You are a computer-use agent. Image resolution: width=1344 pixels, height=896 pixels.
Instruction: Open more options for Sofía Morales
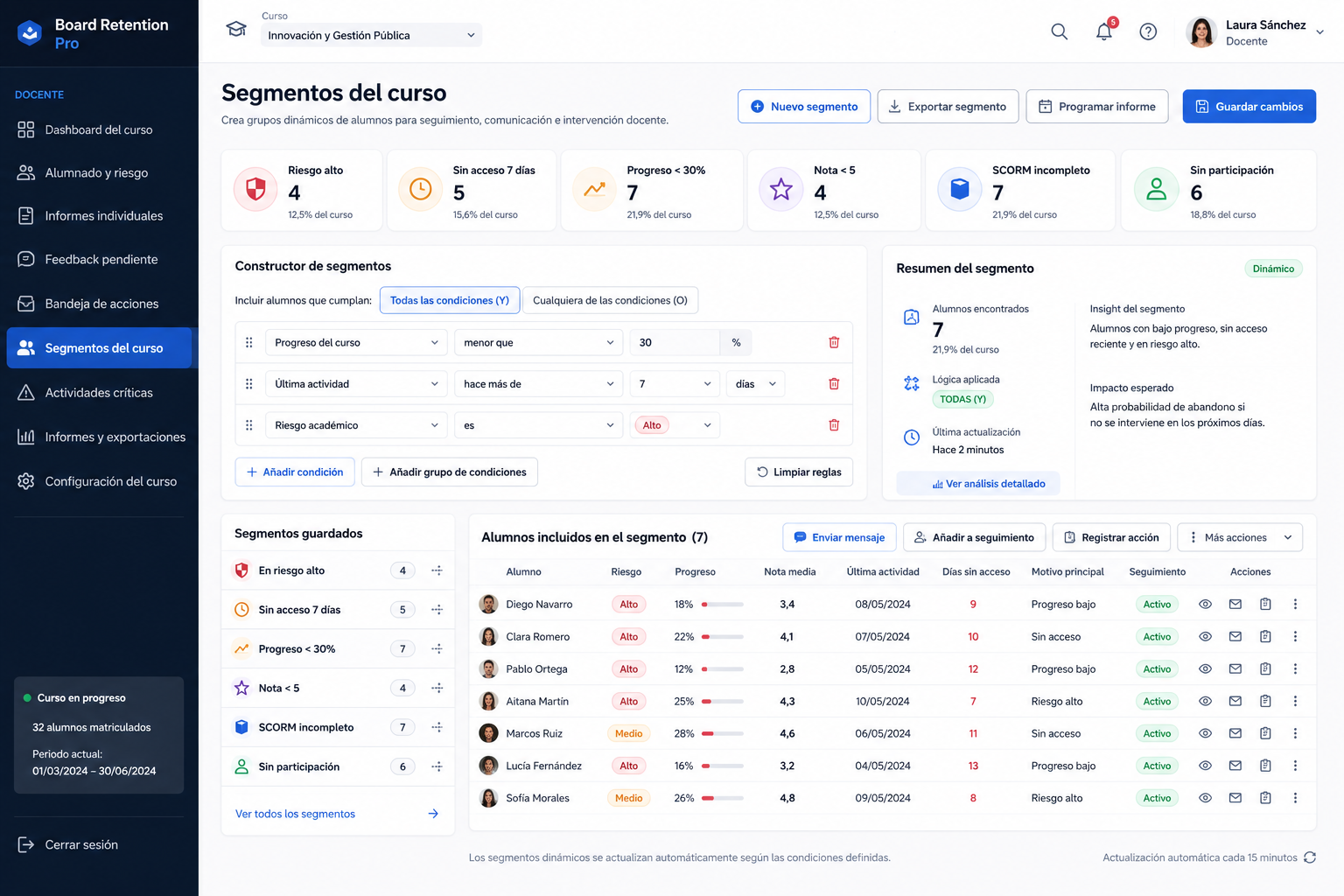coord(1295,798)
